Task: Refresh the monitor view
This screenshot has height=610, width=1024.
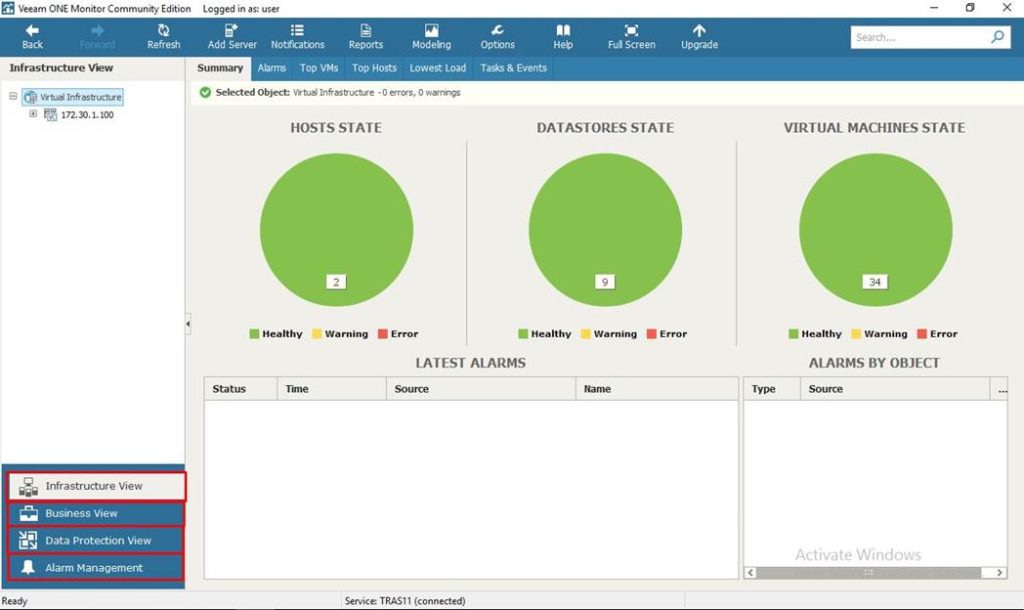Action: tap(163, 37)
